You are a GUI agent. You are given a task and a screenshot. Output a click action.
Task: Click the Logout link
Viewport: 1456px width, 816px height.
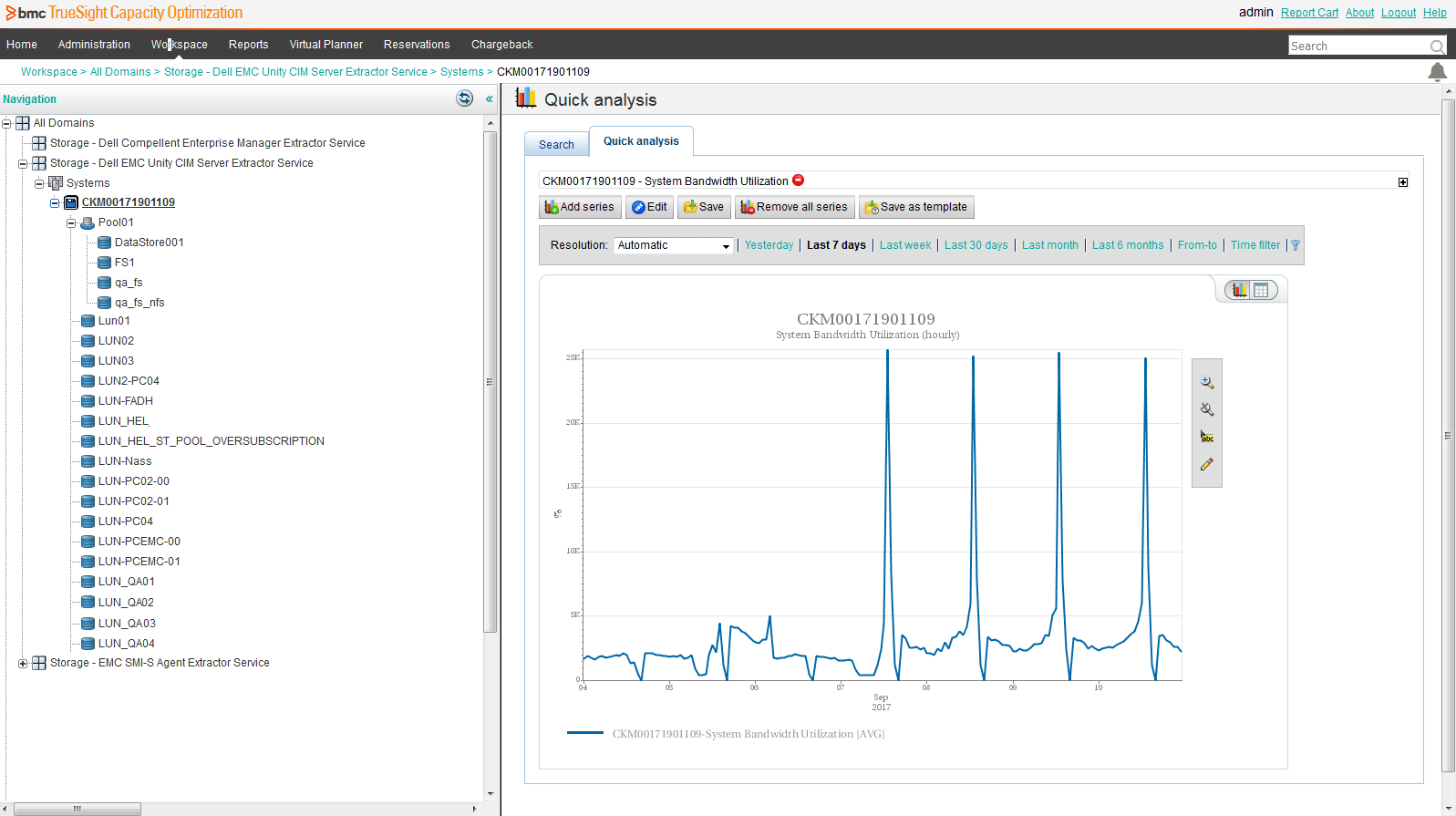point(1399,13)
